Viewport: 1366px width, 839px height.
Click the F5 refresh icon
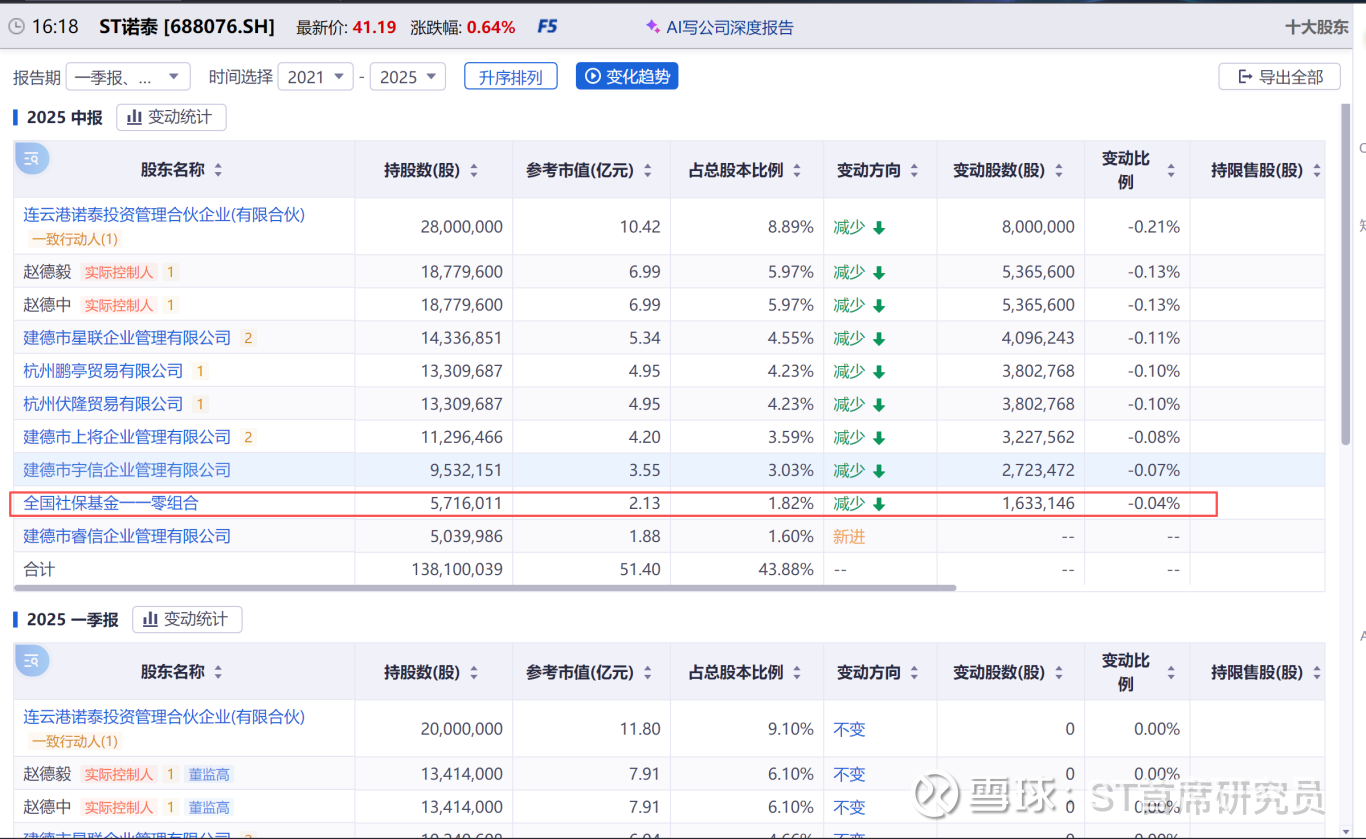[547, 27]
